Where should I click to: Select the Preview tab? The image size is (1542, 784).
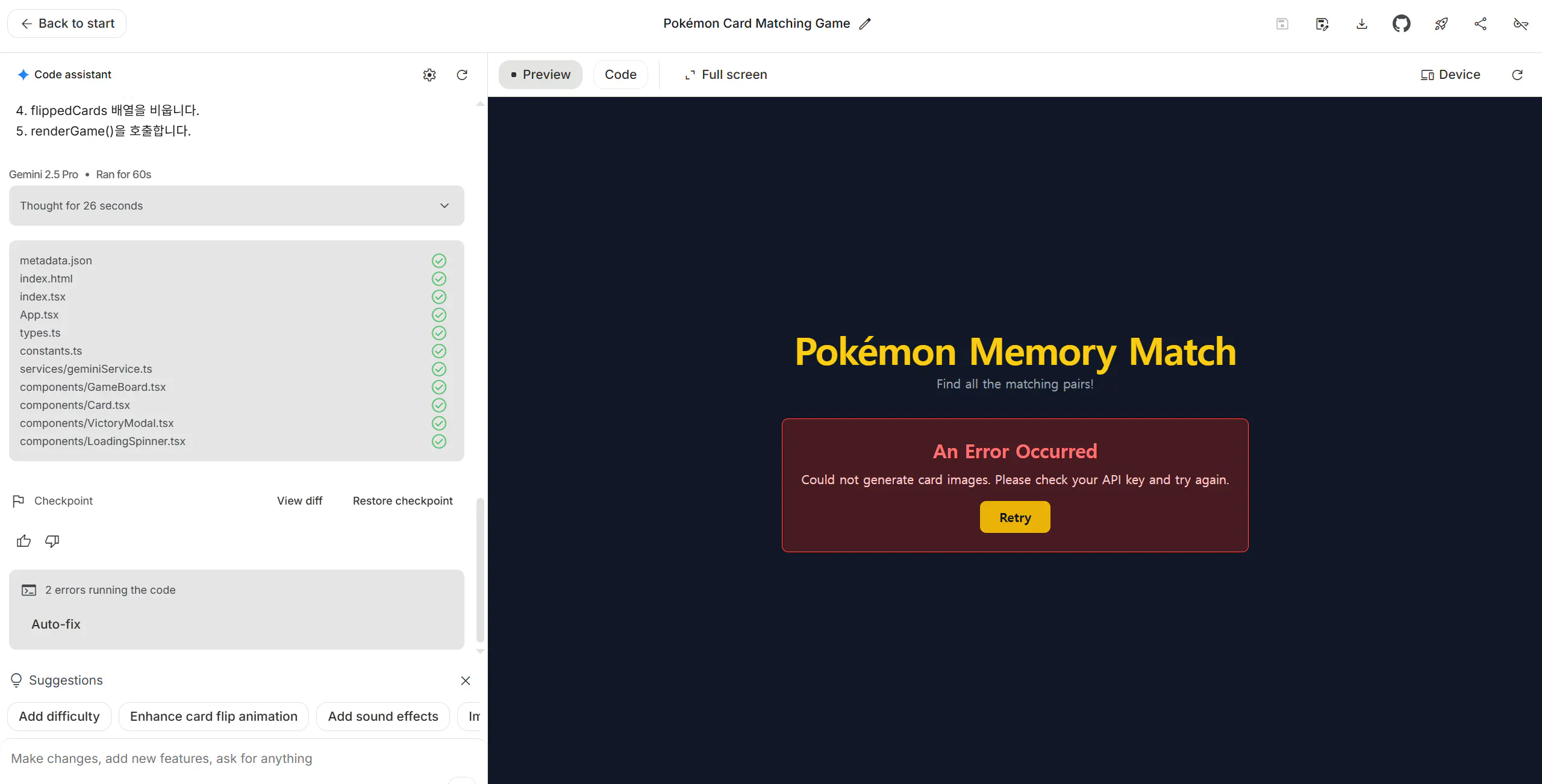540,75
